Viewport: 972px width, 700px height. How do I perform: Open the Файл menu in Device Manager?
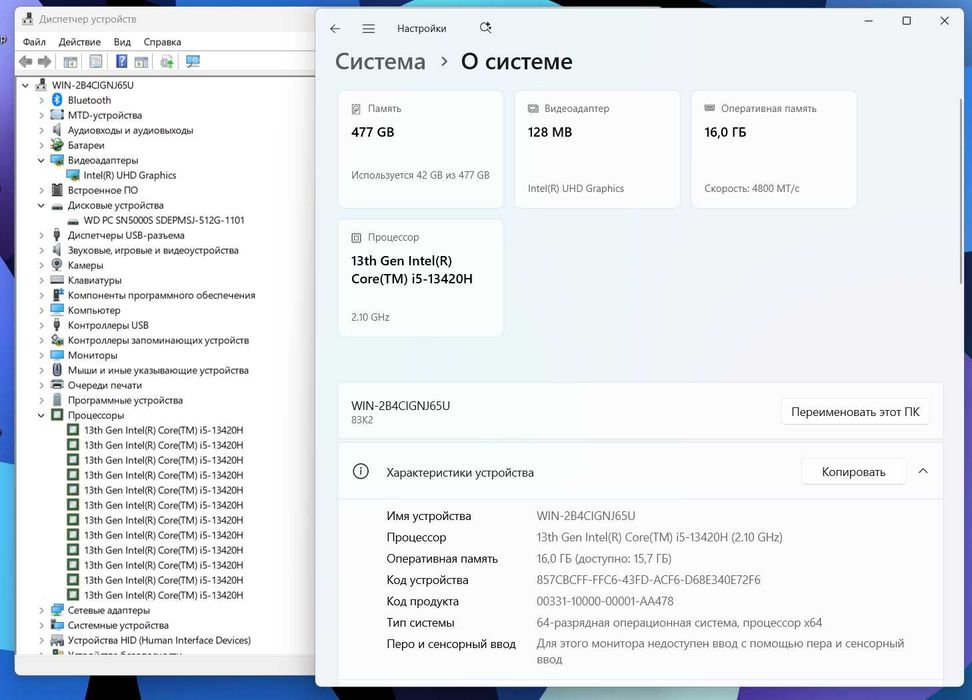click(34, 42)
